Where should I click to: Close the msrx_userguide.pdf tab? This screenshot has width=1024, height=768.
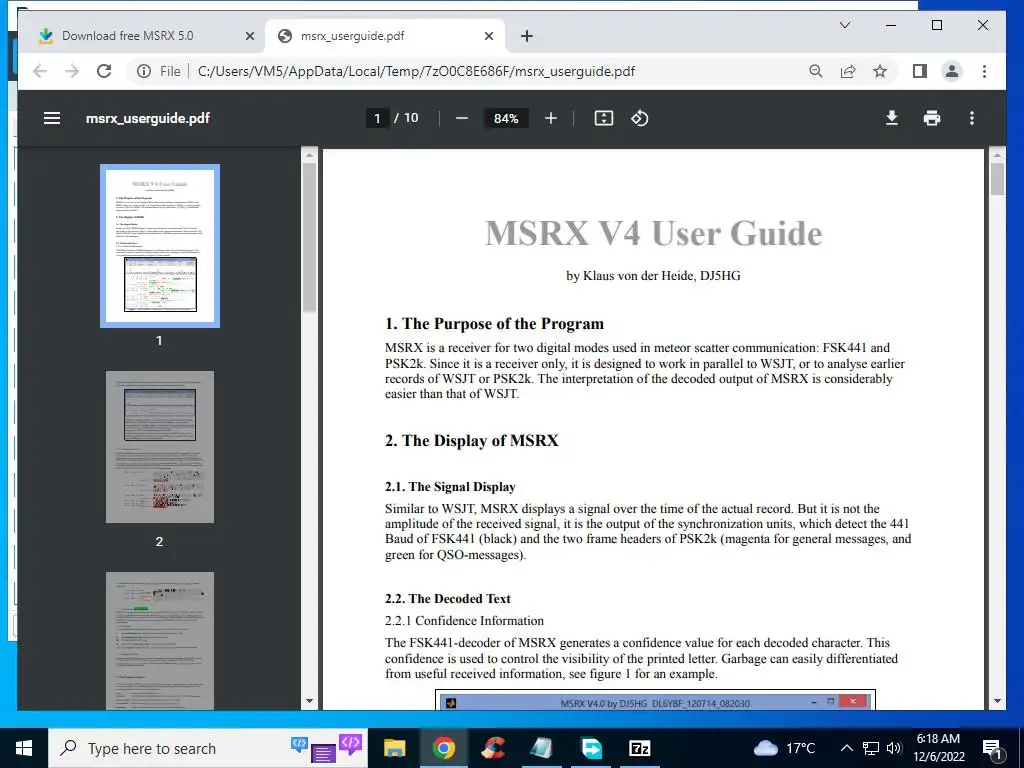click(x=488, y=36)
